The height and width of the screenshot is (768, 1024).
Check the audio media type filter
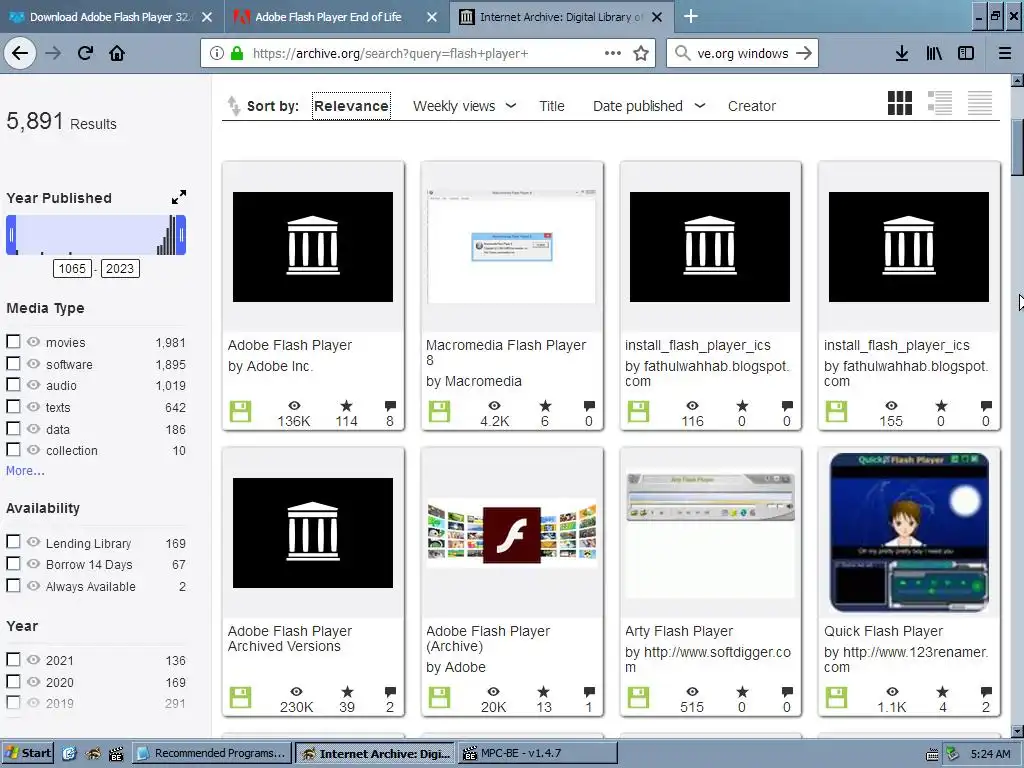(13, 385)
